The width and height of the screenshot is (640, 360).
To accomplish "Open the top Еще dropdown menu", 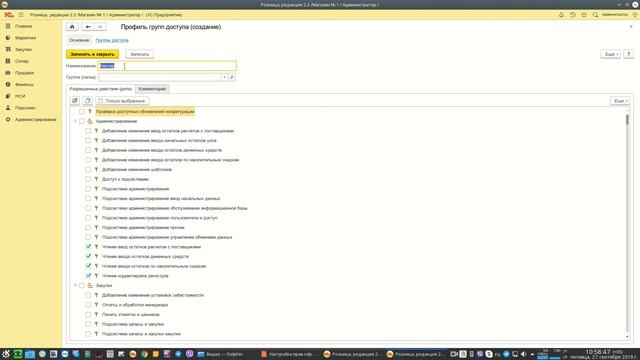I will point(610,54).
